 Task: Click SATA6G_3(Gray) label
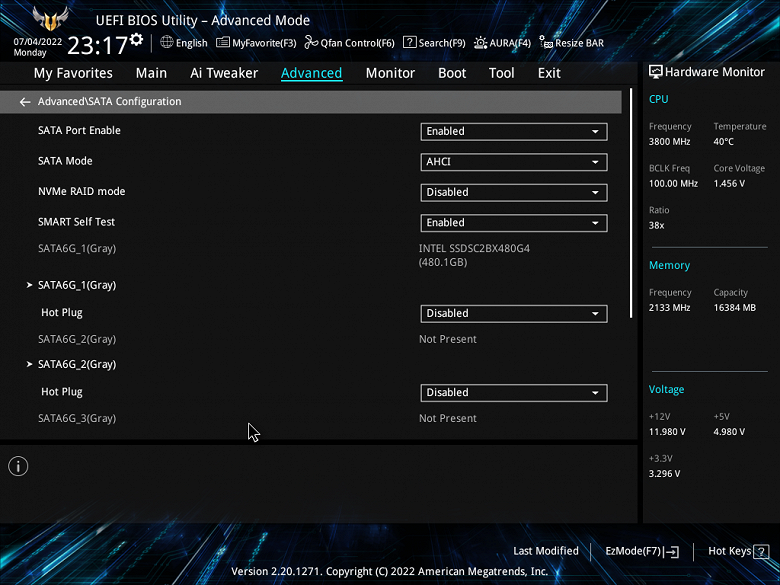click(x=77, y=418)
